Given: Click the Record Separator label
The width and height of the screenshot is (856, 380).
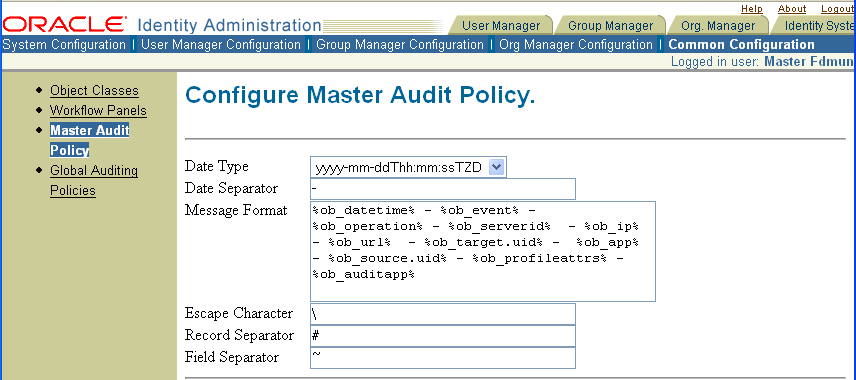Looking at the screenshot, I should point(239,335).
